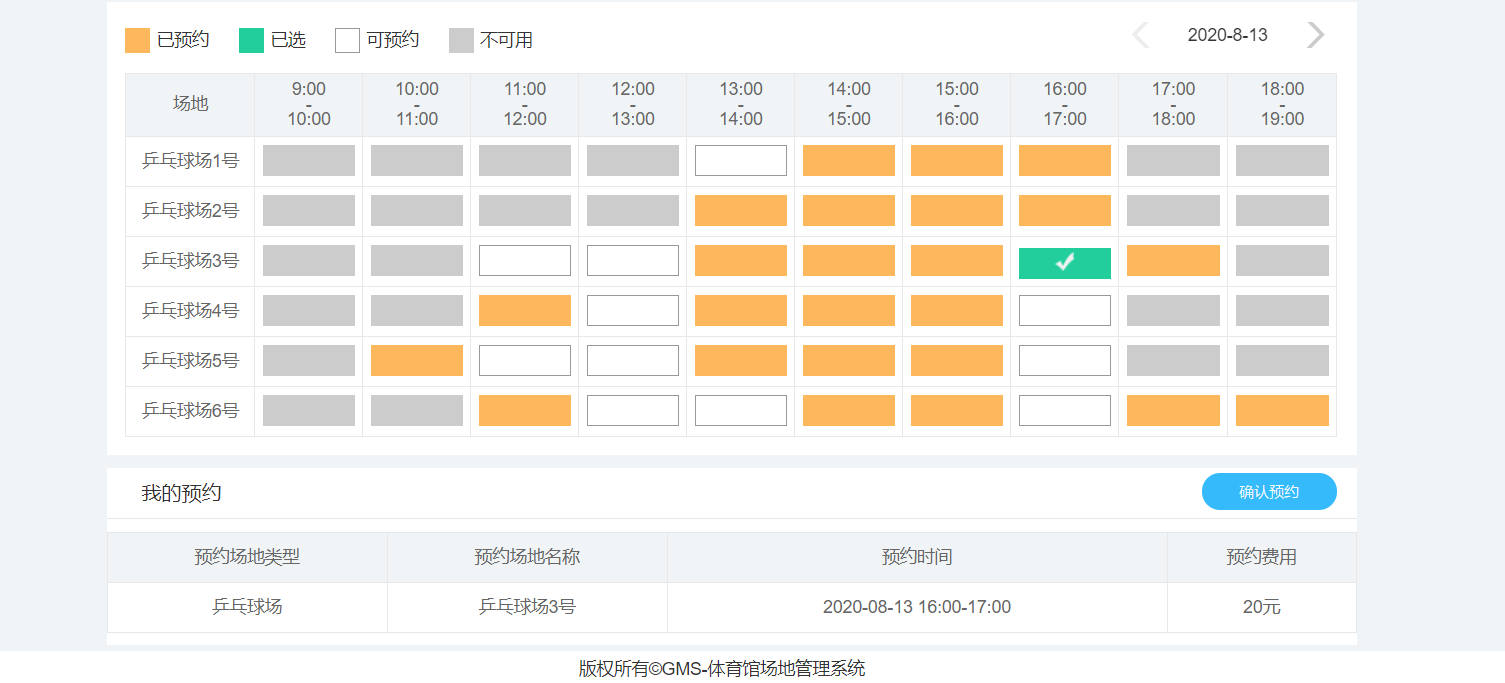Image resolution: width=1505 pixels, height=683 pixels.
Task: Select available slot 乒乓球场5号 at 12:00-13:00
Action: coord(633,361)
